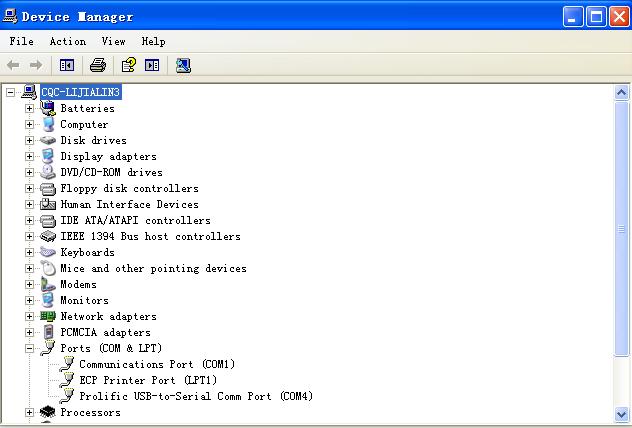Collapse the CQC-LIJIALIN3 root node
This screenshot has width=632, height=428.
click(11, 92)
